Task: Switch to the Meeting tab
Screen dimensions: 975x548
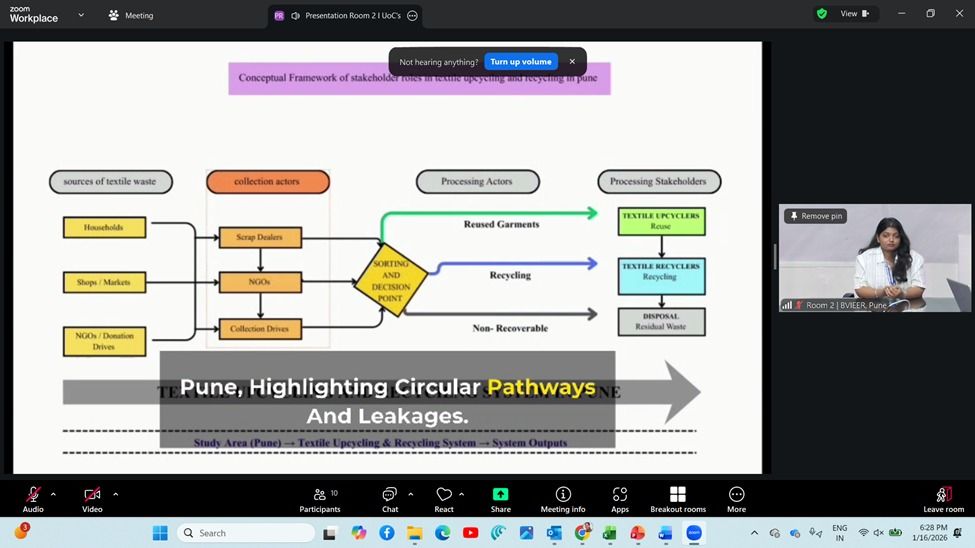Action: [130, 16]
